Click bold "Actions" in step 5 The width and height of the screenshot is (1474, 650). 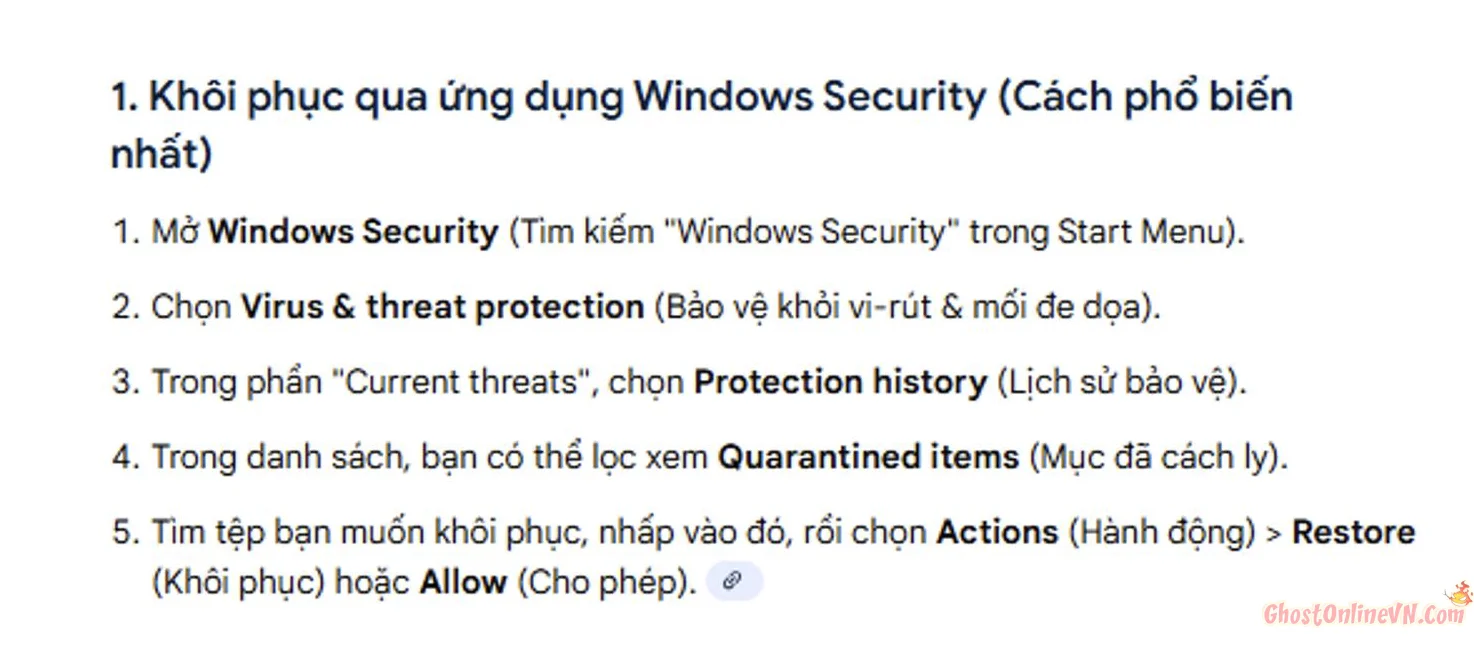(996, 532)
